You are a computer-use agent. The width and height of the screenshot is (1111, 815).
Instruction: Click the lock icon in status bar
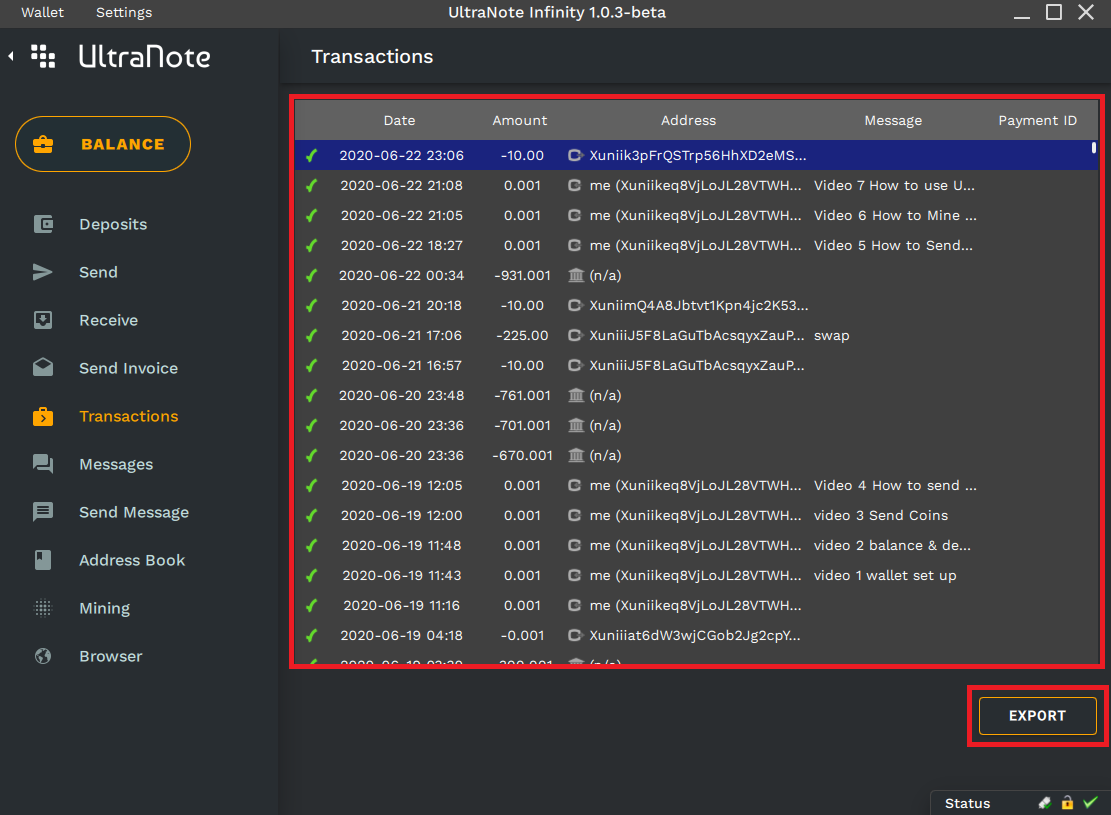click(x=1067, y=803)
